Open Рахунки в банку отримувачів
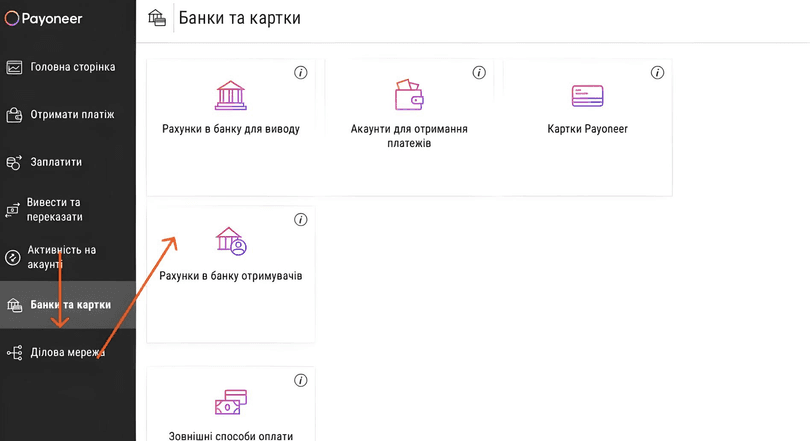This screenshot has width=810, height=441. pos(231,275)
